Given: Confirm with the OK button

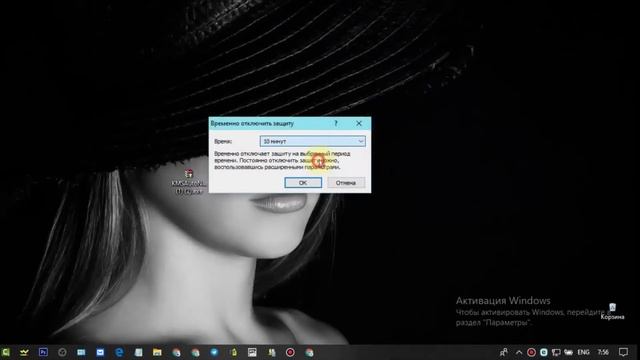Looking at the screenshot, I should point(303,183).
